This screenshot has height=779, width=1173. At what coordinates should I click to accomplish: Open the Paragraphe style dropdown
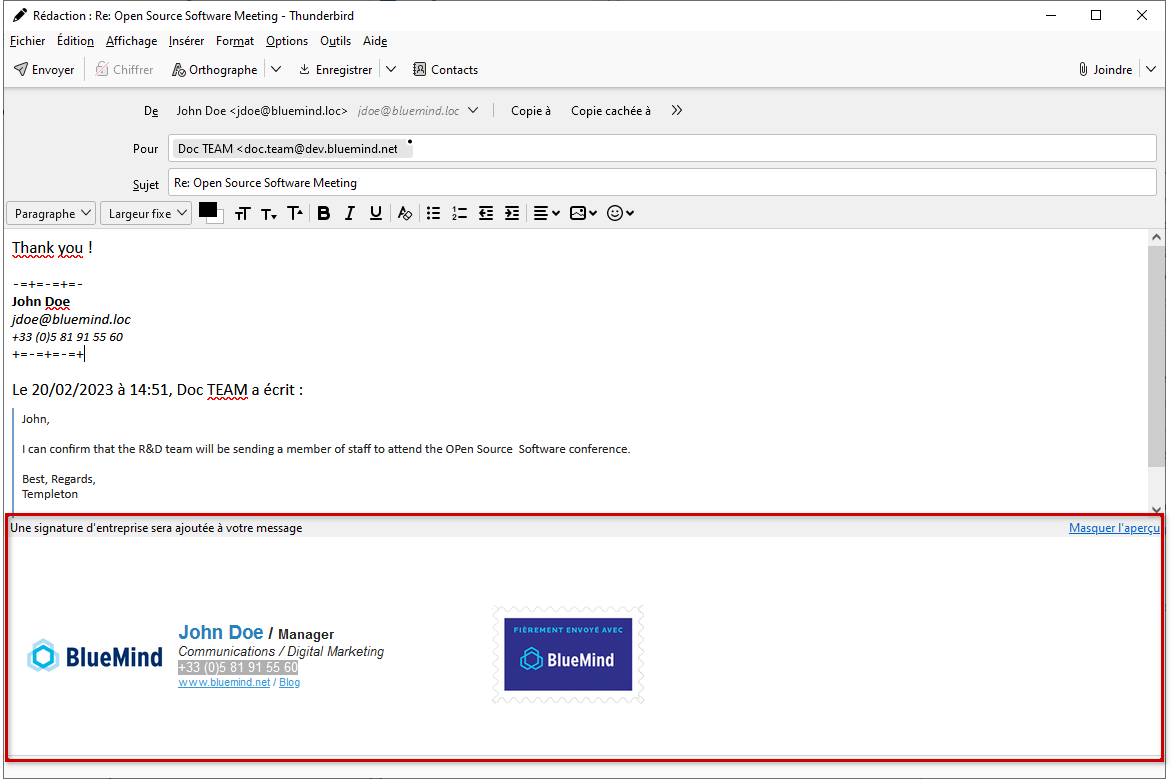coord(51,213)
